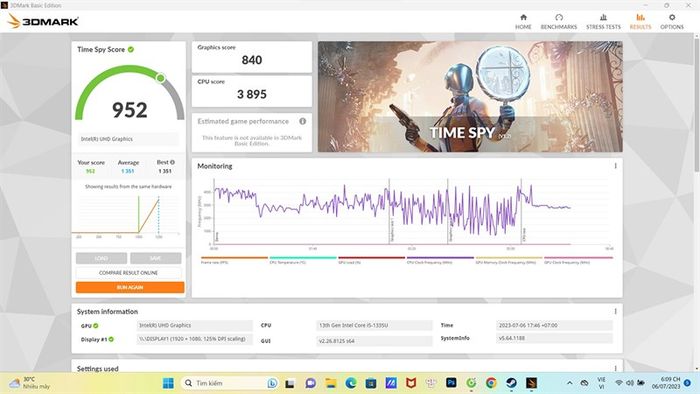This screenshot has height=394, width=700.
Task: Click the Wi-Fi network tray icon
Action: 619,383
